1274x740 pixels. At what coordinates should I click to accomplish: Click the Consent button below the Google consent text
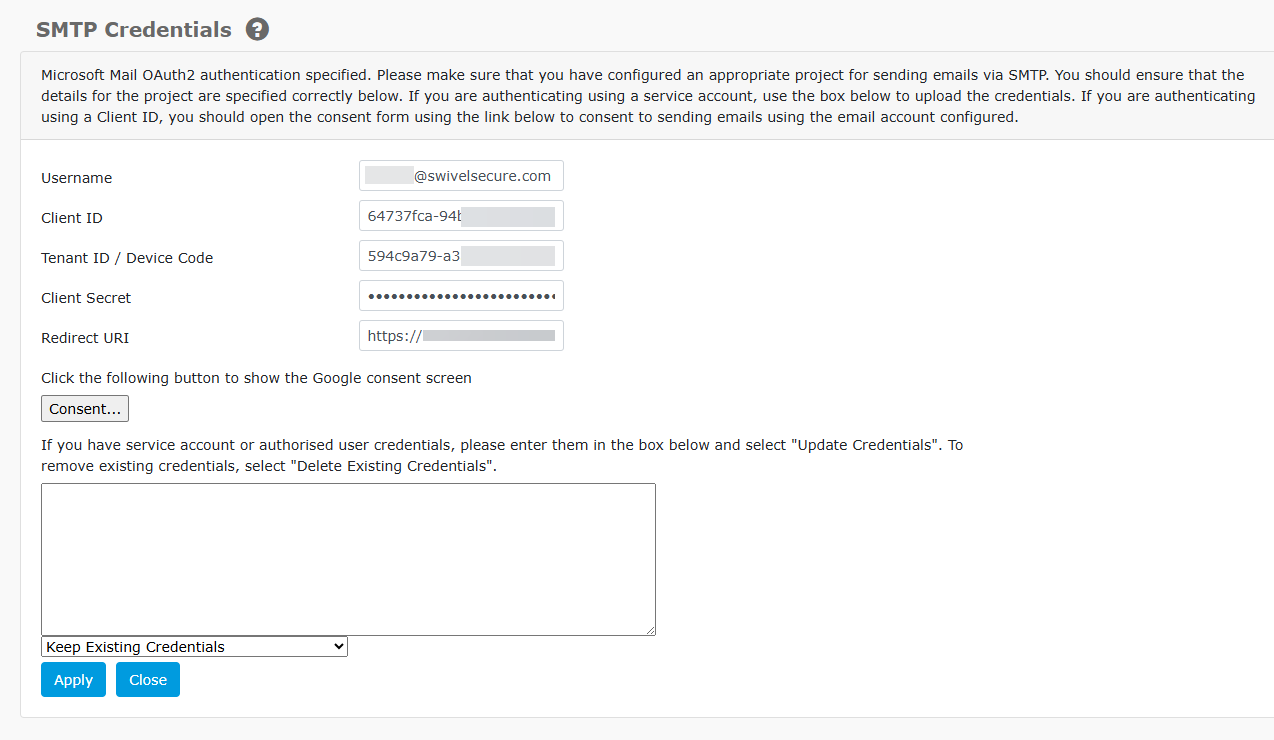(x=84, y=408)
